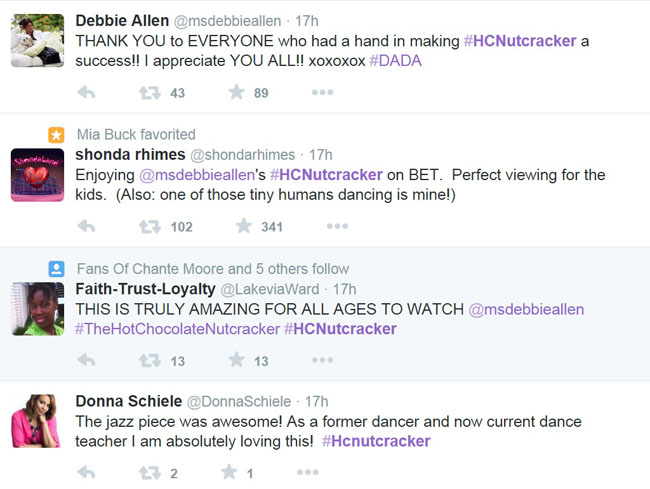Viewport: 650px width, 489px height.
Task: Retweet Debbie Allen's thank you tweet
Action: [x=150, y=93]
